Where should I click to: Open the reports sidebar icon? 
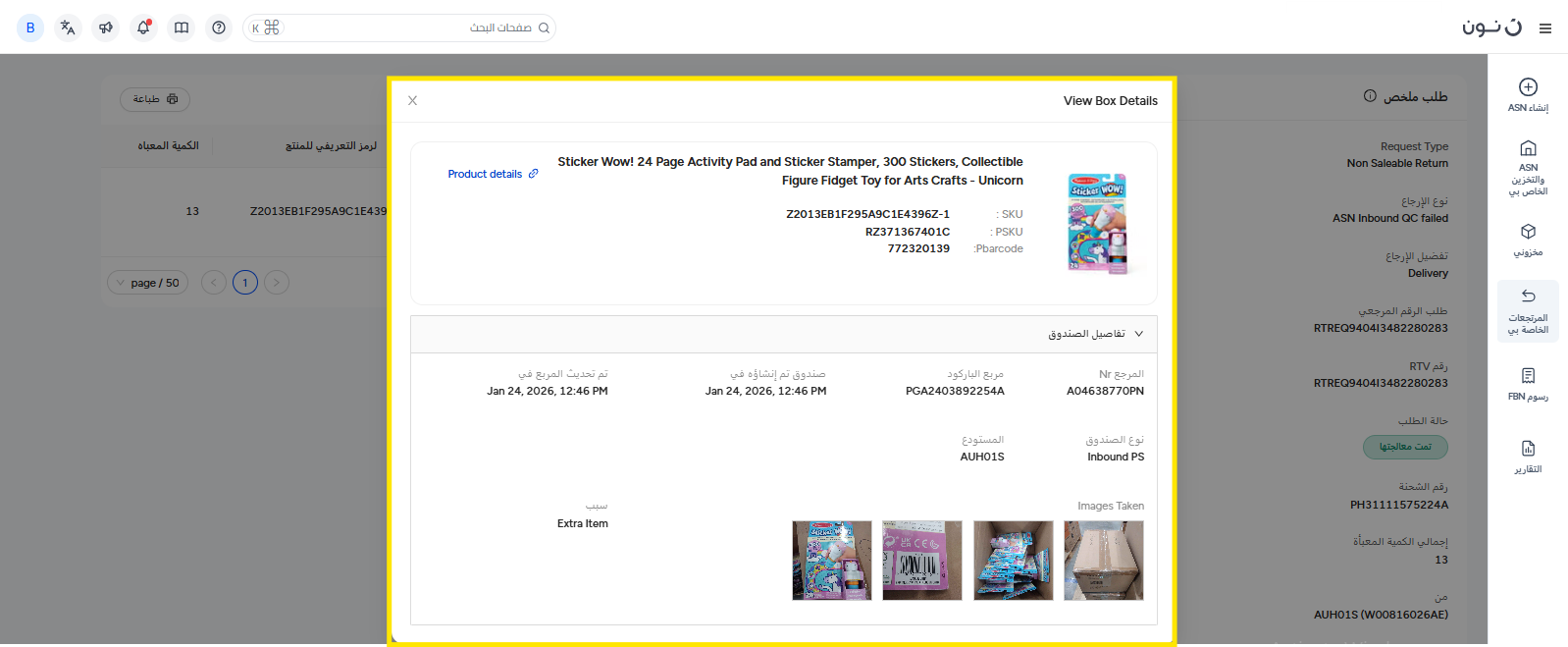click(x=1528, y=448)
